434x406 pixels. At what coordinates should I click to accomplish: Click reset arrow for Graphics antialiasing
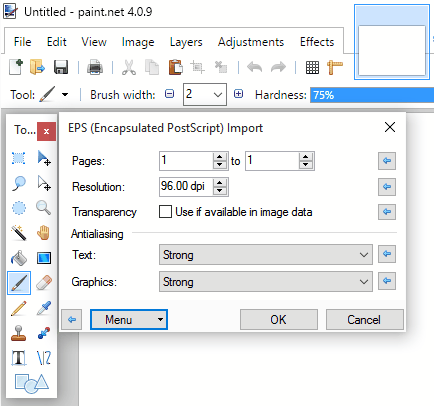tap(387, 281)
